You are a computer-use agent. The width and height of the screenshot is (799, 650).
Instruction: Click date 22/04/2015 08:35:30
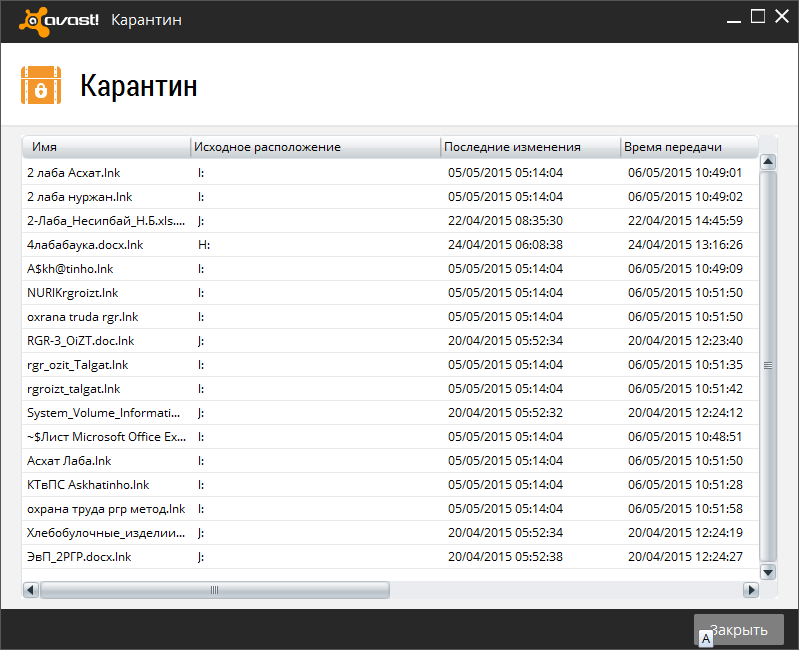[505, 221]
